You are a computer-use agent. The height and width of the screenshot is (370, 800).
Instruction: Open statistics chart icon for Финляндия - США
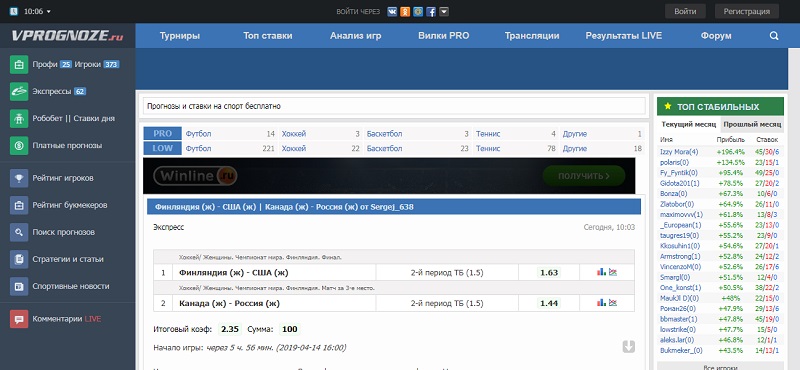pos(601,272)
